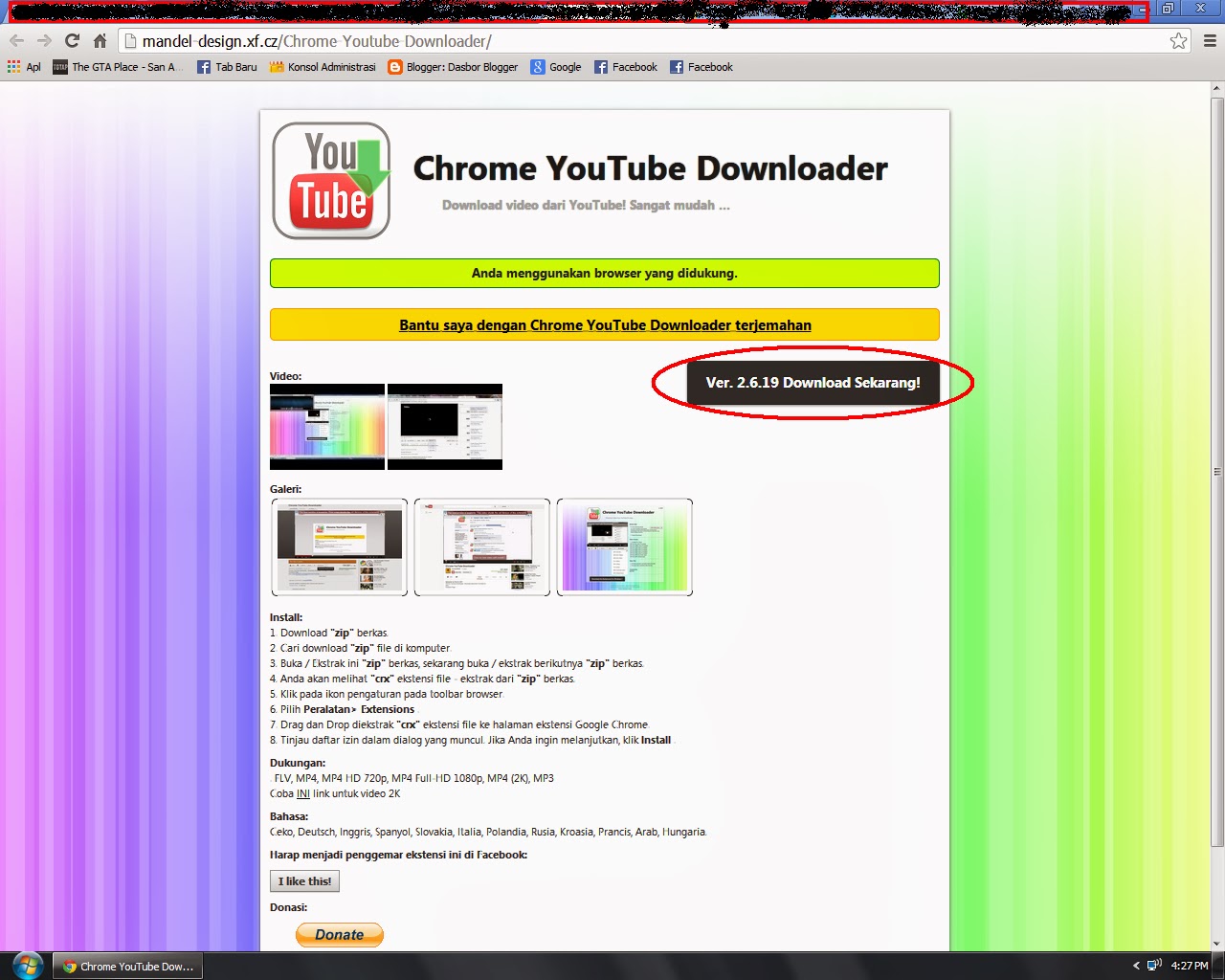Open the first gallery image
Viewport: 1225px width, 980px height.
[340, 547]
